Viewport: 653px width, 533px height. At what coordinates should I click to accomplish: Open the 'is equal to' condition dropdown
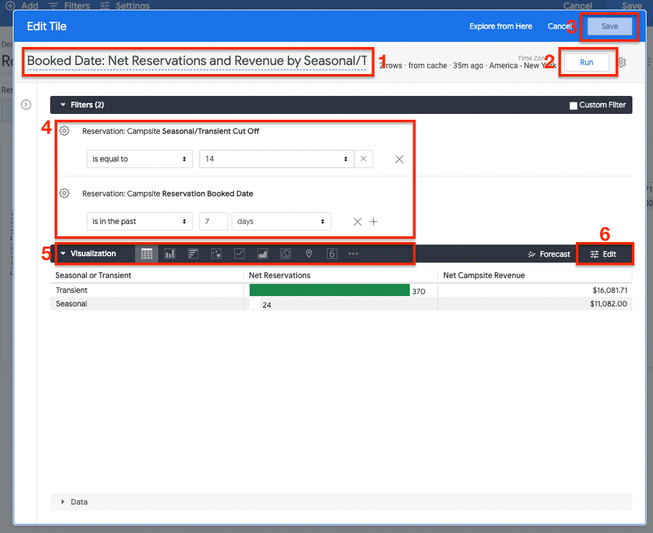tap(139, 159)
